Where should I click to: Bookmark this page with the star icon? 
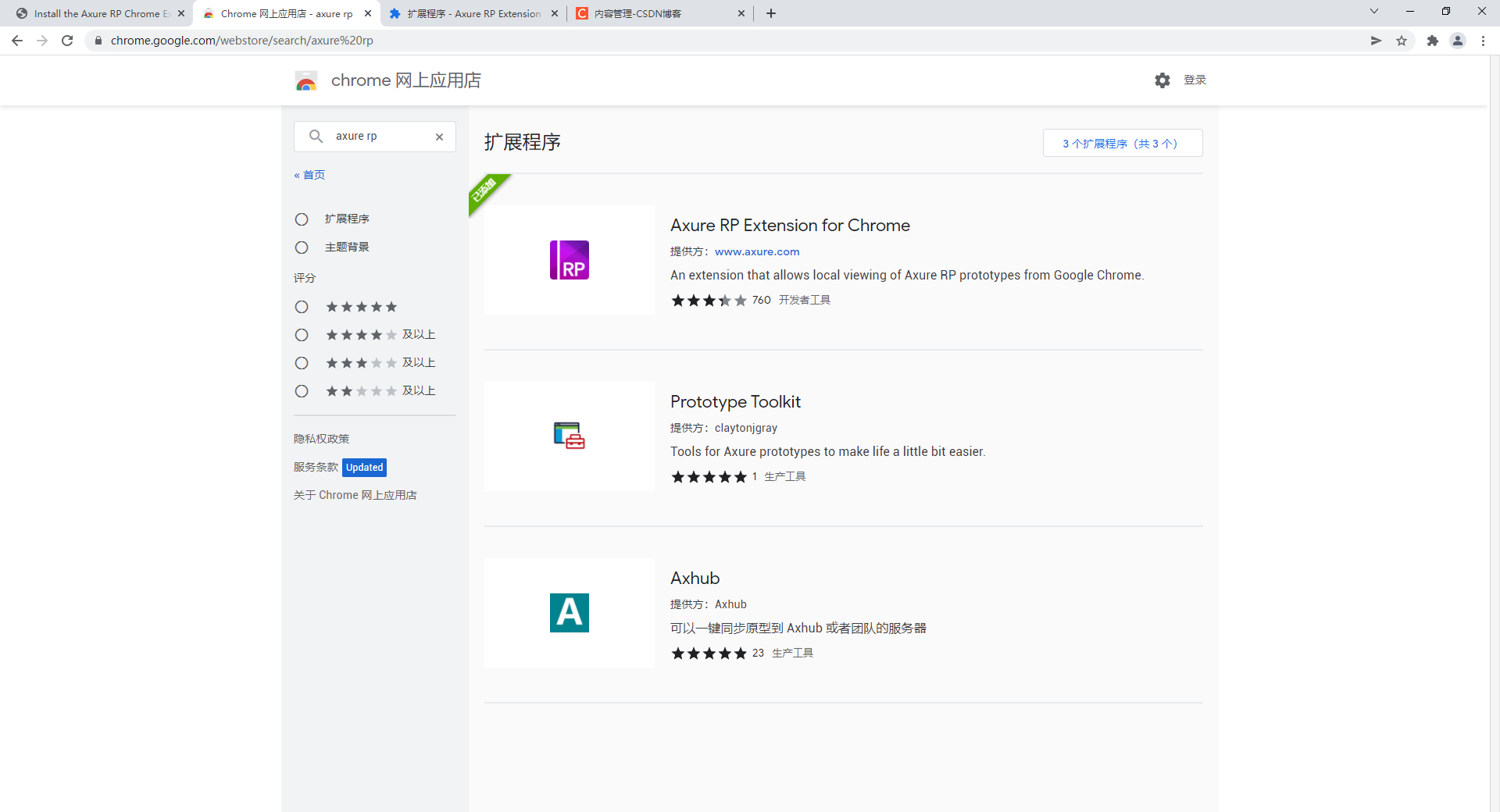(x=1402, y=41)
